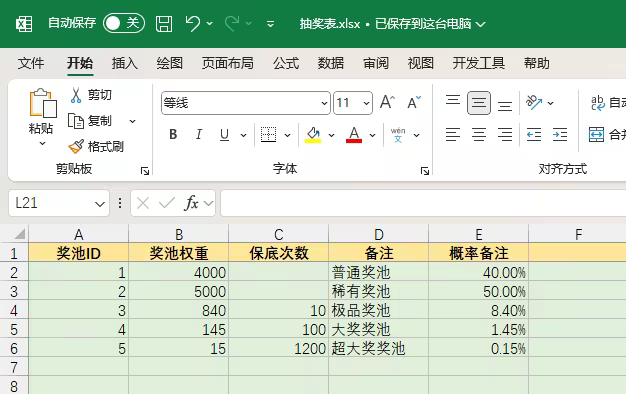Expand the Paste options arrow under 粘贴
Screen dimensions: 626x394
click(x=42, y=144)
